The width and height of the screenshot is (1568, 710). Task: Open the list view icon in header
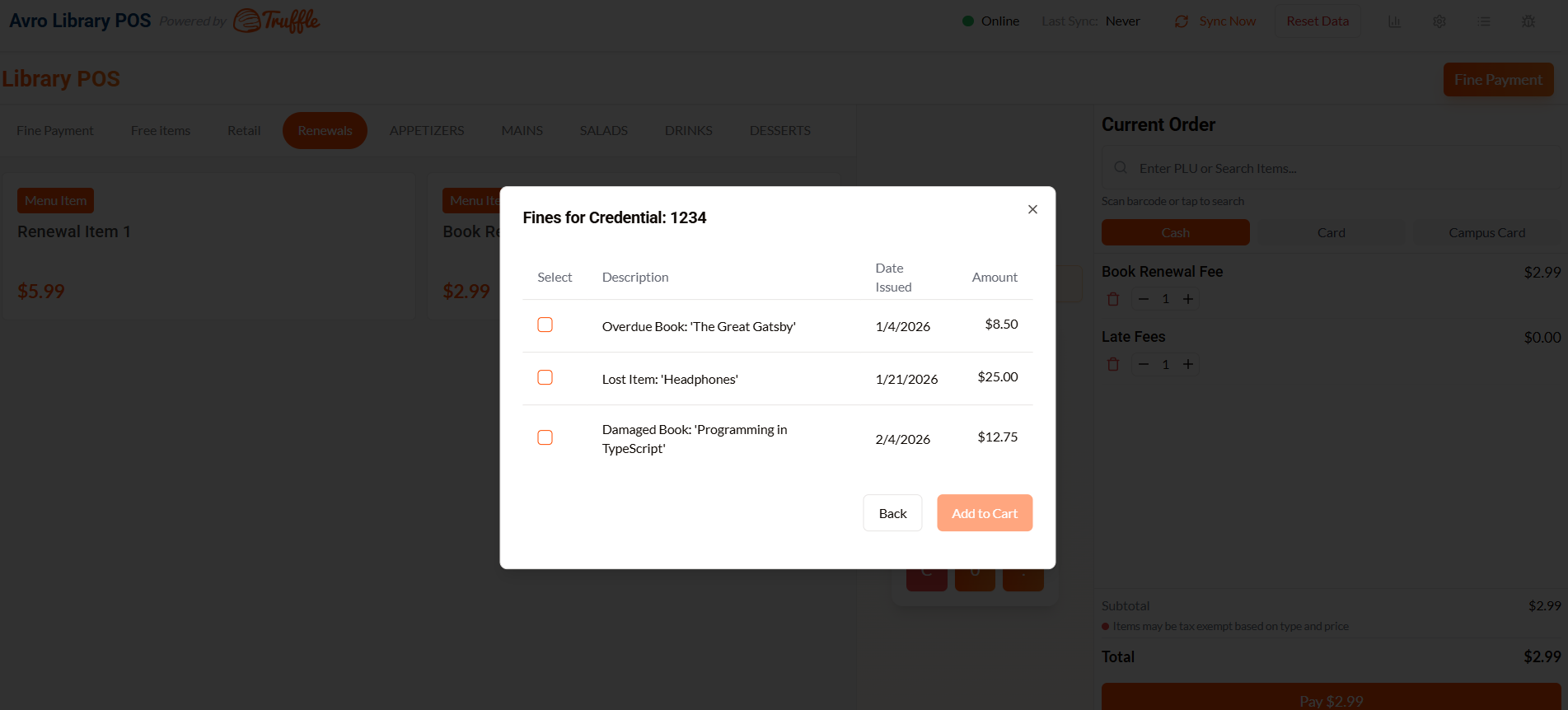(x=1484, y=21)
